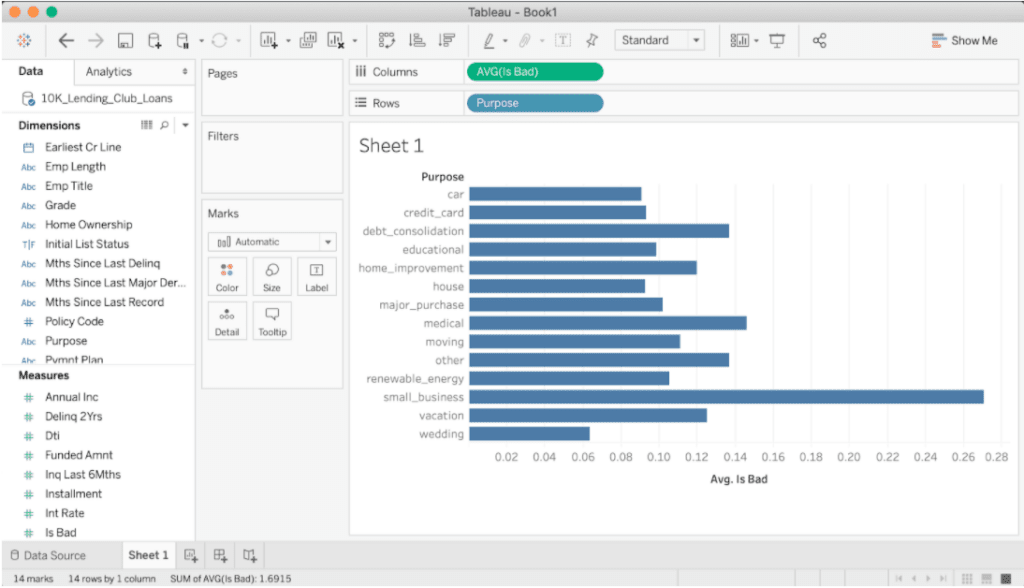Select the Grade dimension field
The image size is (1024, 588).
(x=60, y=205)
